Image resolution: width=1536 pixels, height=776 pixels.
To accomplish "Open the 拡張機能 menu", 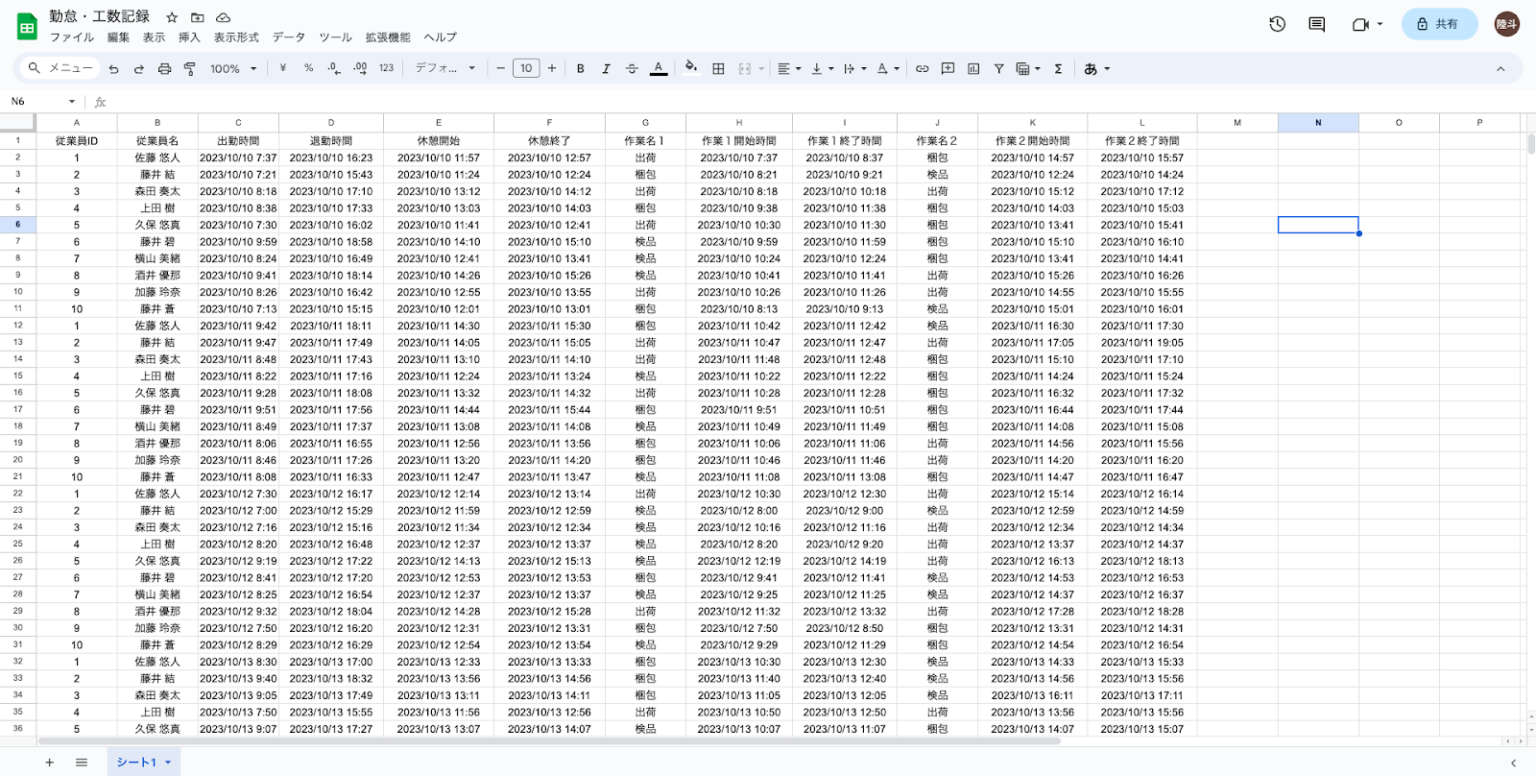I will (387, 37).
